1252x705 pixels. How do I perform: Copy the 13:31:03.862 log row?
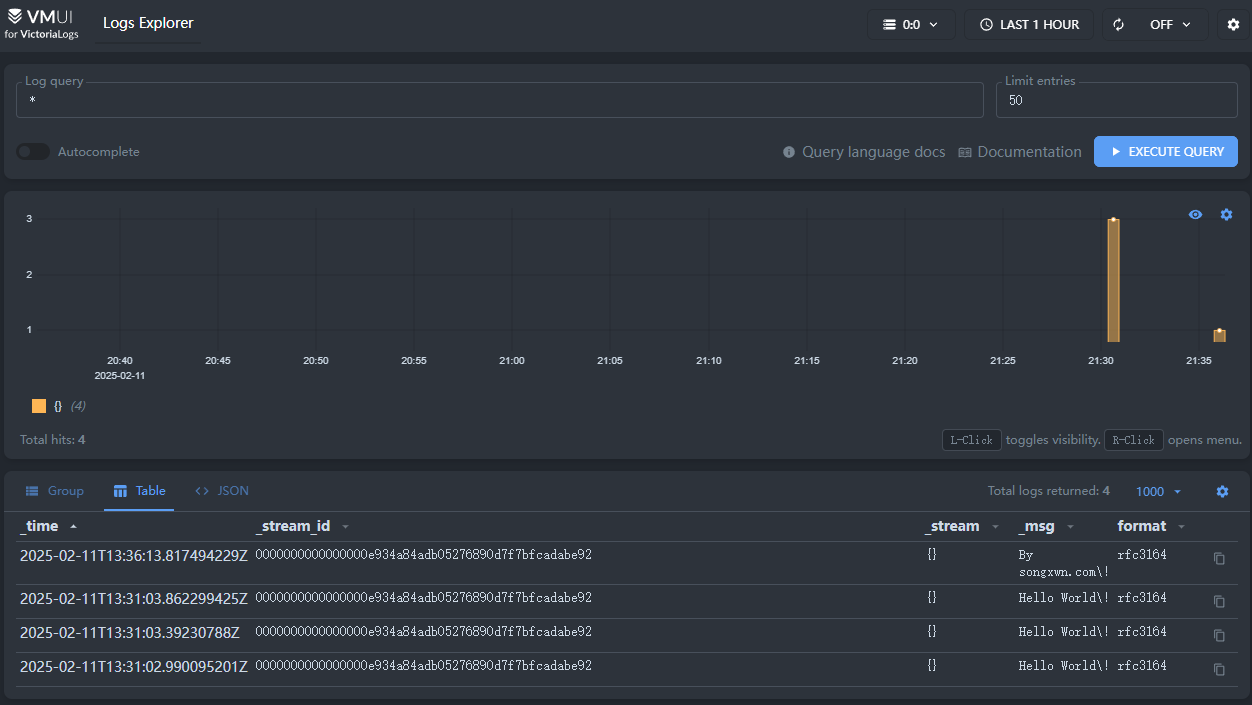click(x=1219, y=602)
